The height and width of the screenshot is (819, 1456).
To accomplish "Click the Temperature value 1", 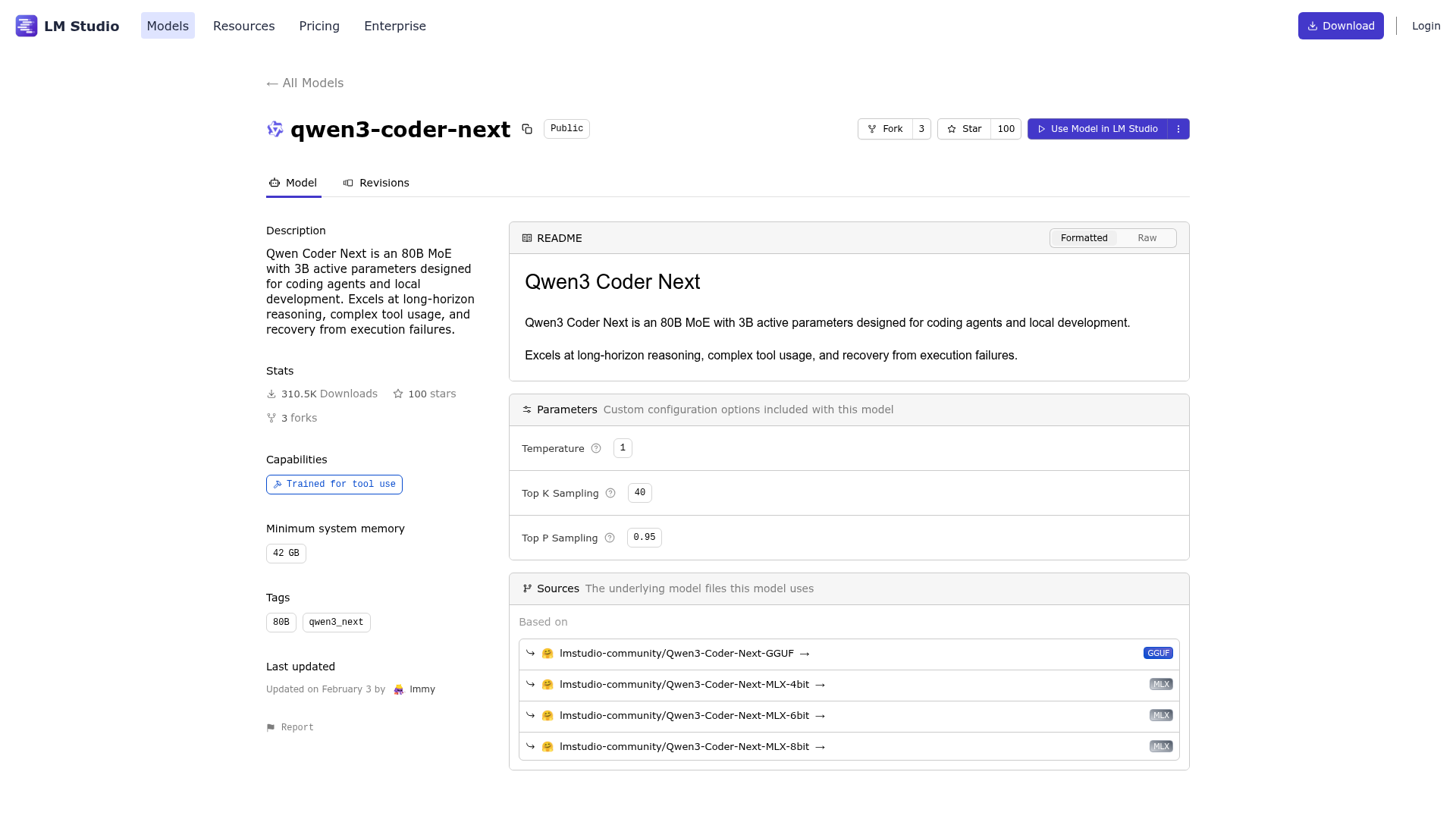I will (623, 448).
